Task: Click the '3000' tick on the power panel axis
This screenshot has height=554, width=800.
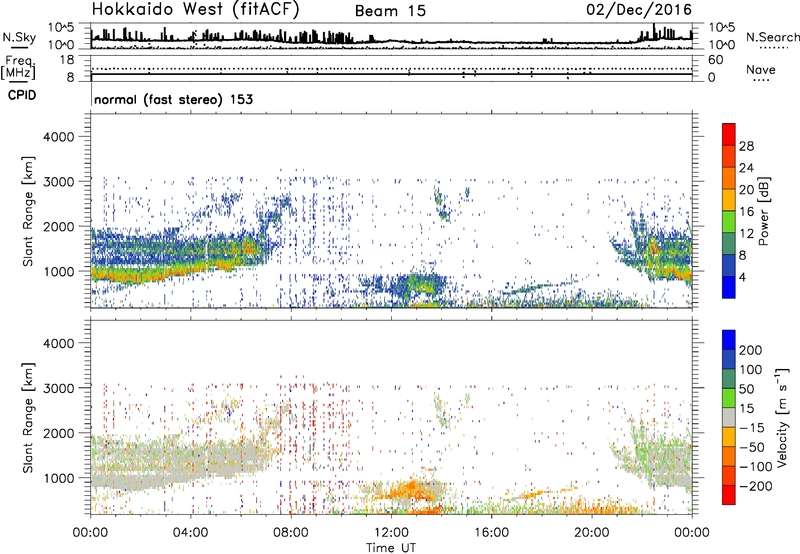Action: pos(58,182)
